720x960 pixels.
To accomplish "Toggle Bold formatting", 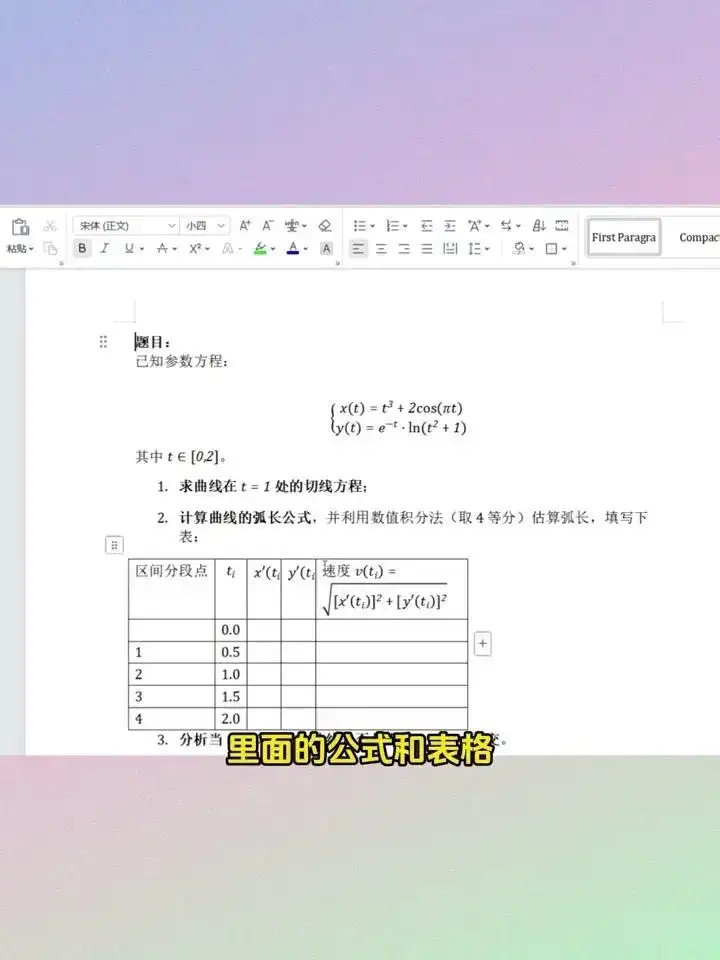I will 82,249.
